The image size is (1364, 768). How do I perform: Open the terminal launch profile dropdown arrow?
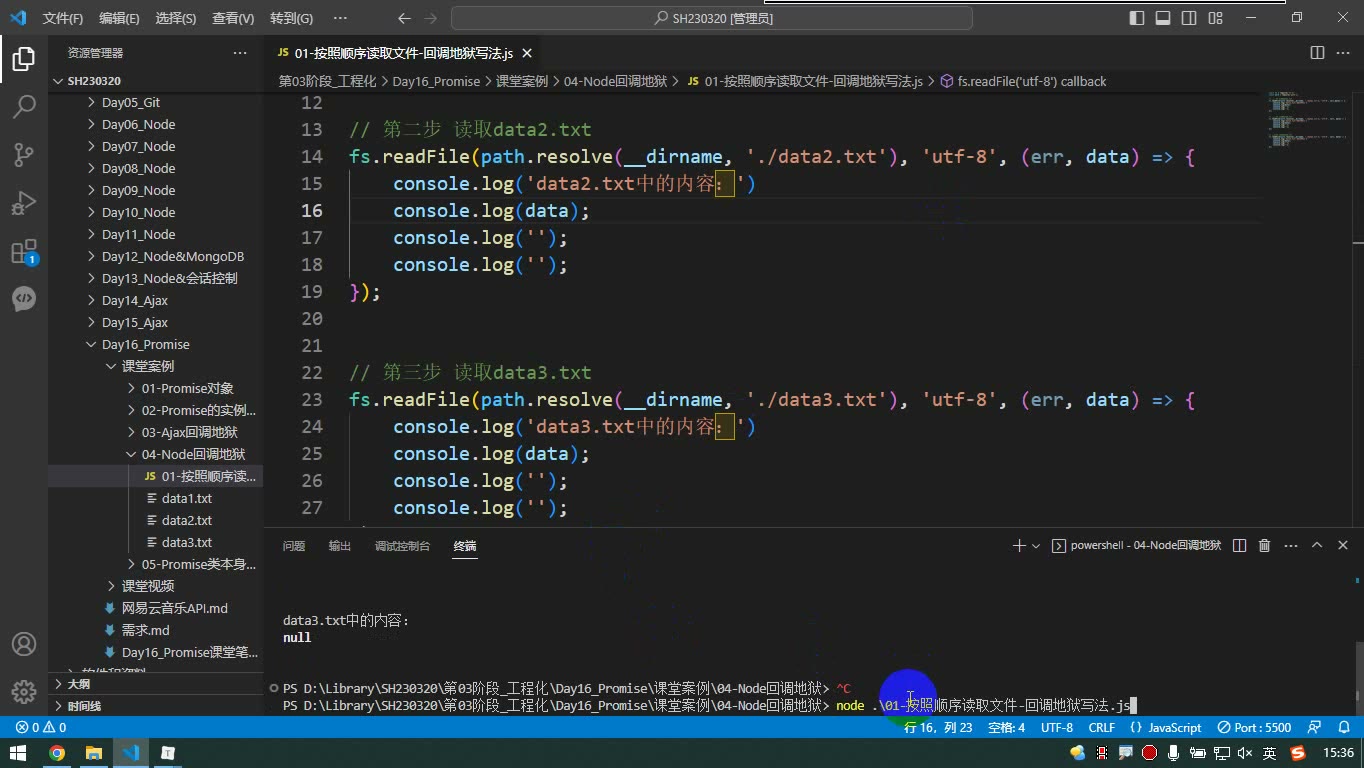tap(1036, 546)
